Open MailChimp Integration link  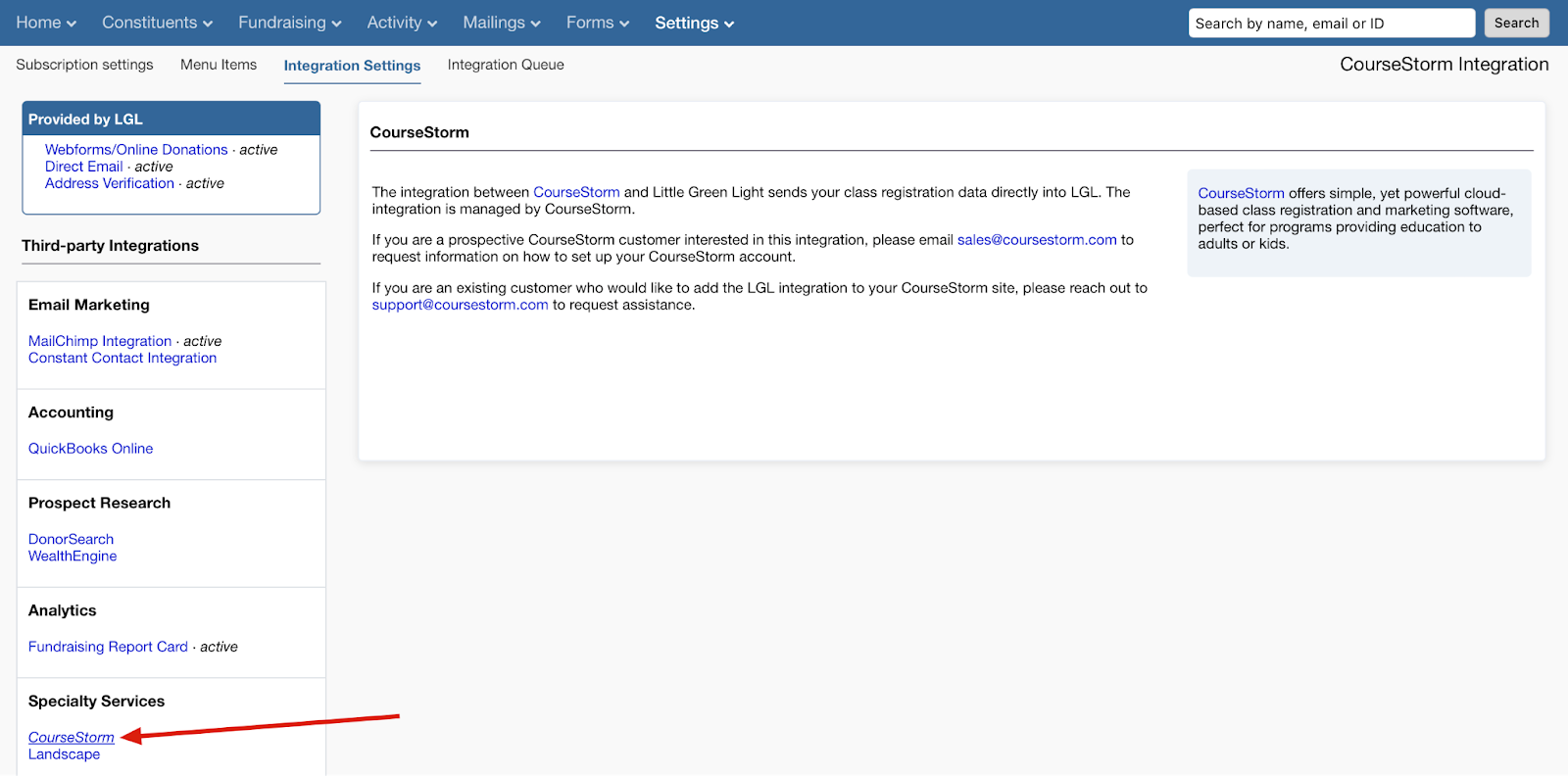pos(100,341)
